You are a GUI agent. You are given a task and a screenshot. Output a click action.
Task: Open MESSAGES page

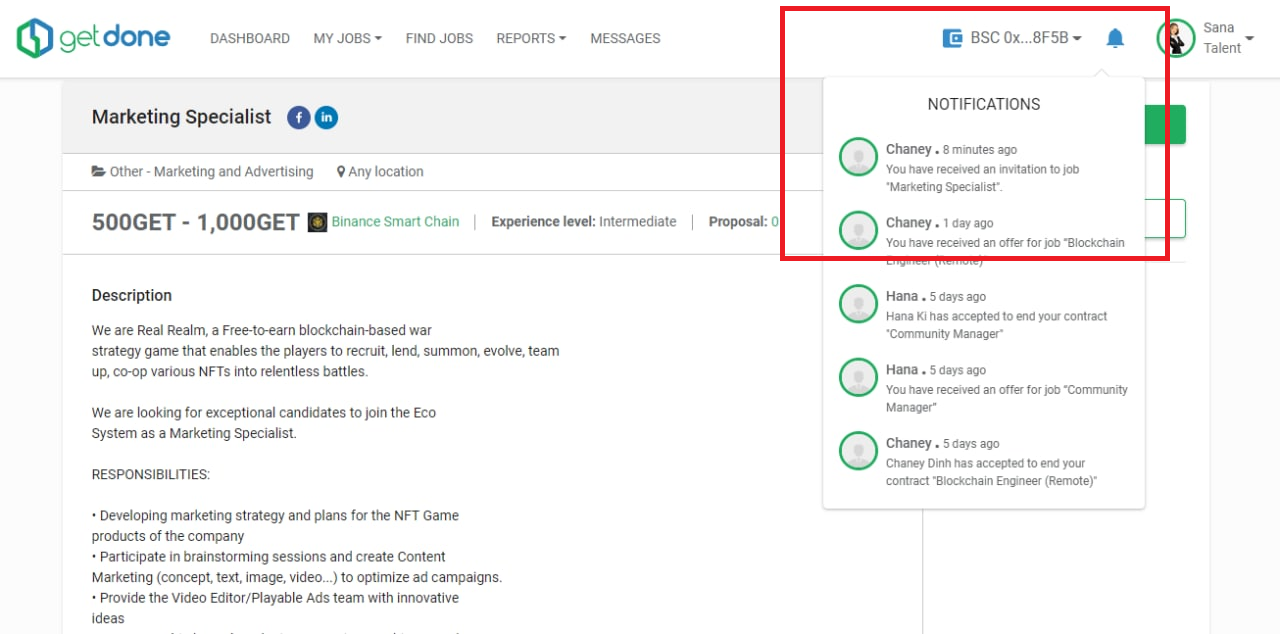tap(625, 38)
